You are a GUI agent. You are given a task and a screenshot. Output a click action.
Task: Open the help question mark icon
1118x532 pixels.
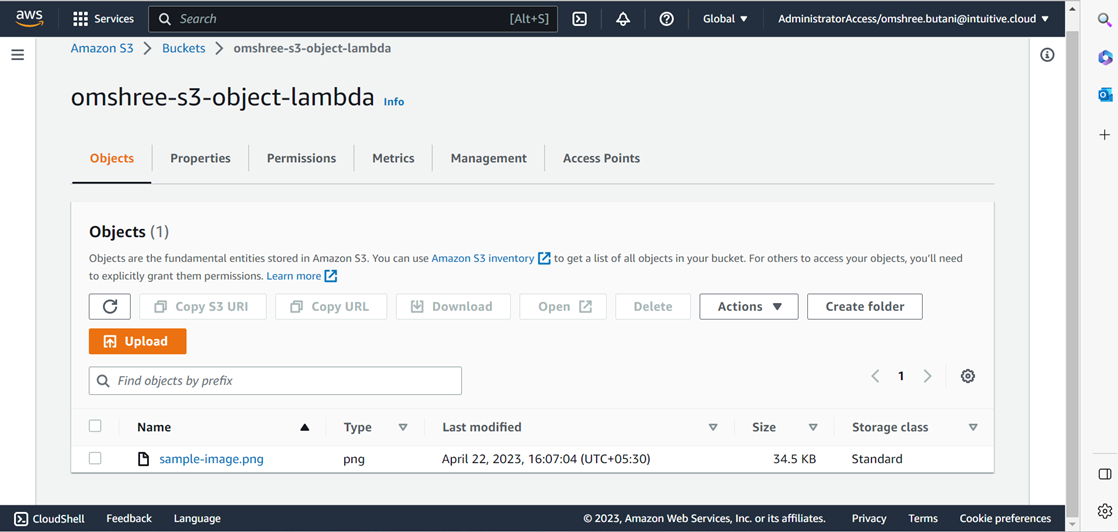666,19
